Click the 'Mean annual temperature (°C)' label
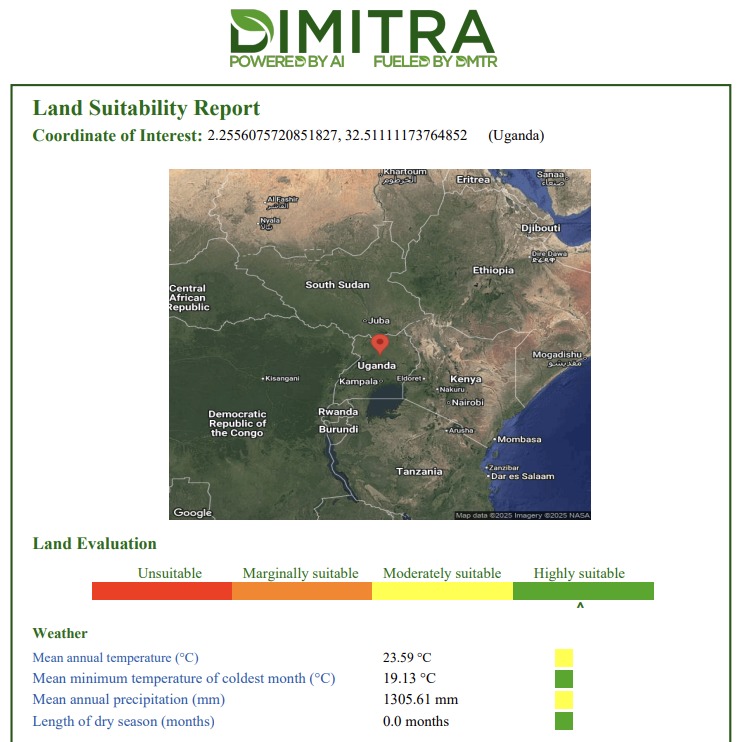 click(115, 658)
